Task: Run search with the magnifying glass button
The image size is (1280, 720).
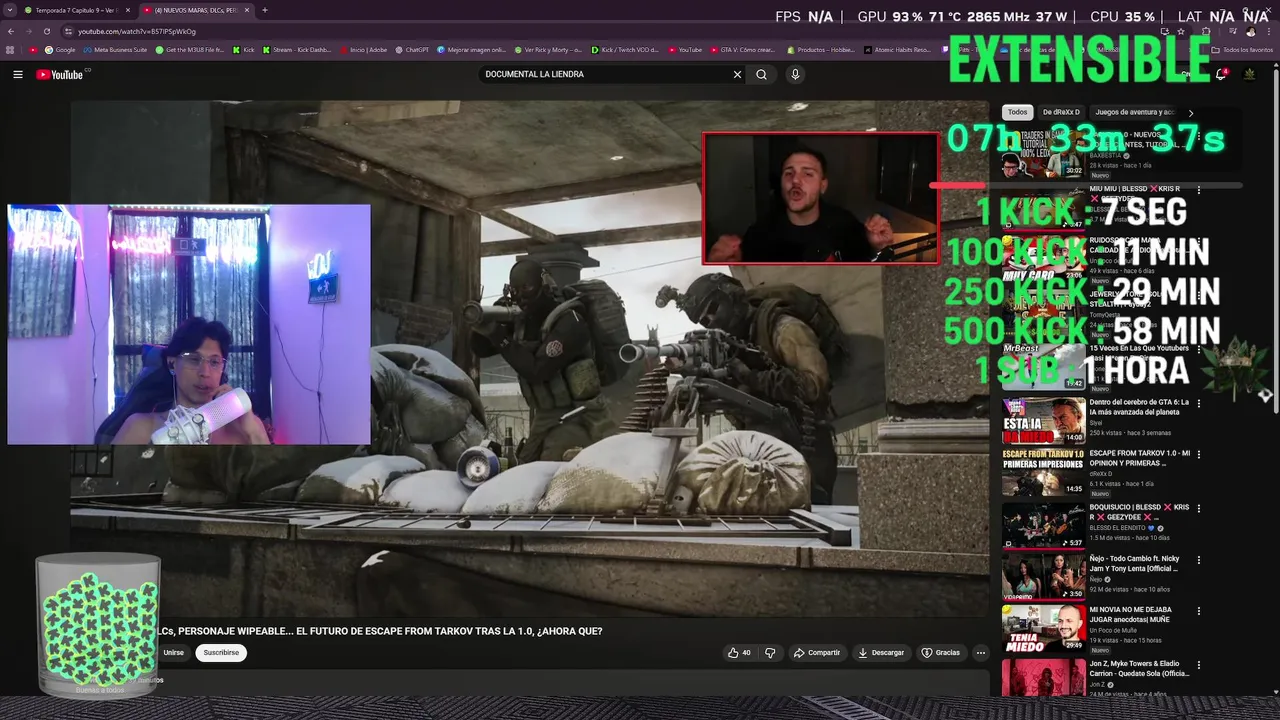Action: click(x=761, y=74)
